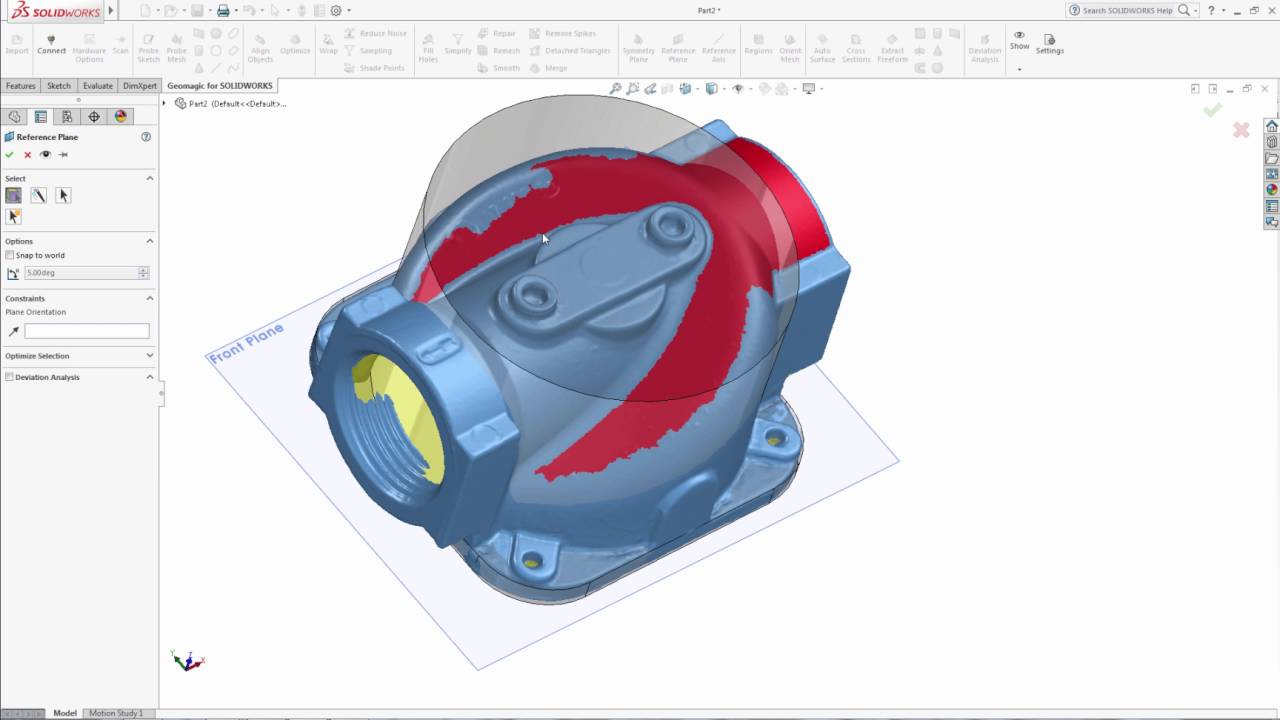Click the search magnifier icon
The width and height of the screenshot is (1280, 720).
coord(1184,10)
